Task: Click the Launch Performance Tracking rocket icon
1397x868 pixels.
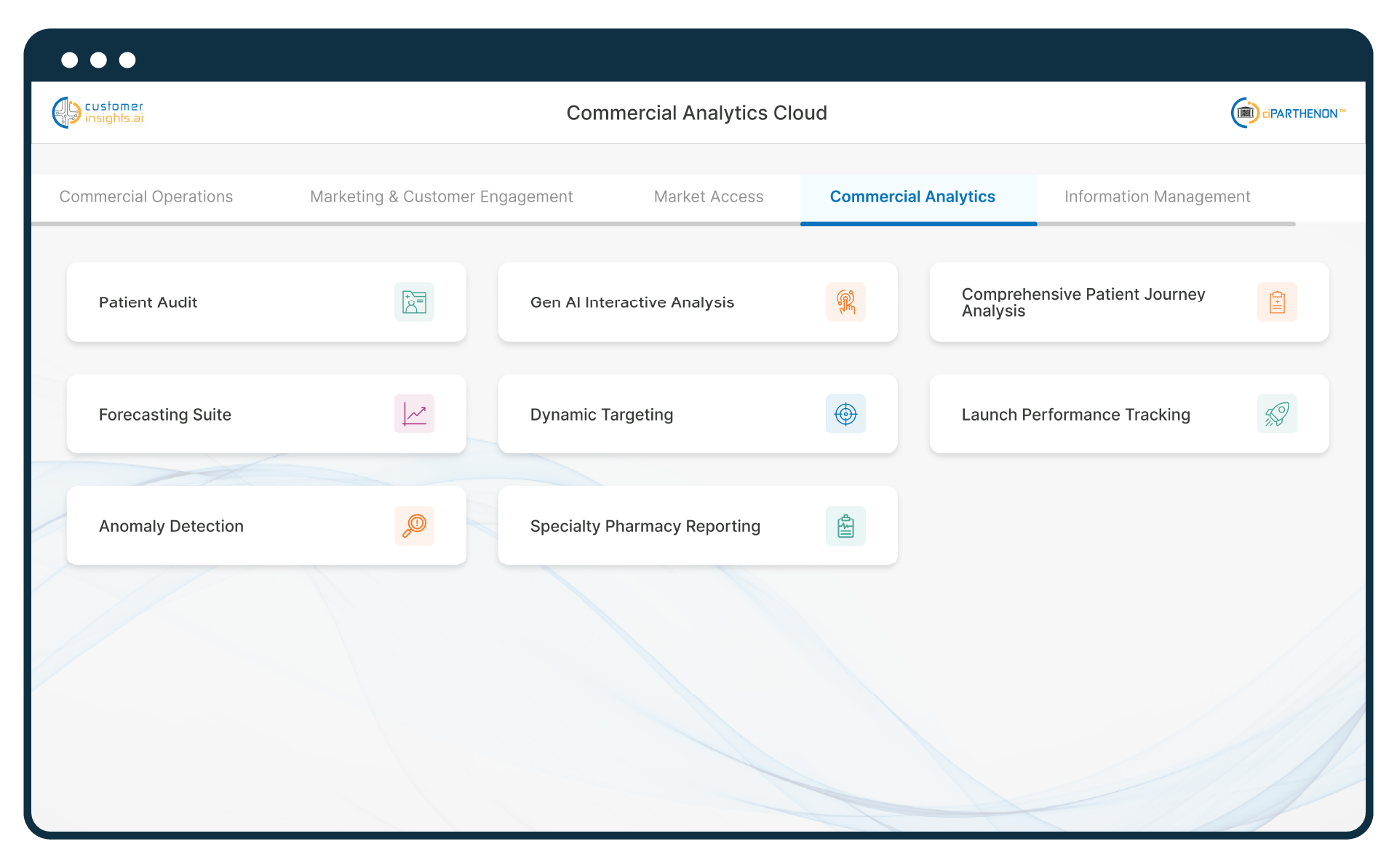Action: [x=1277, y=413]
